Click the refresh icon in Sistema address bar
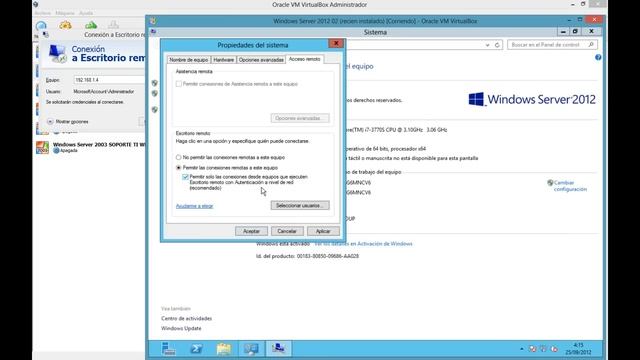 (497, 45)
